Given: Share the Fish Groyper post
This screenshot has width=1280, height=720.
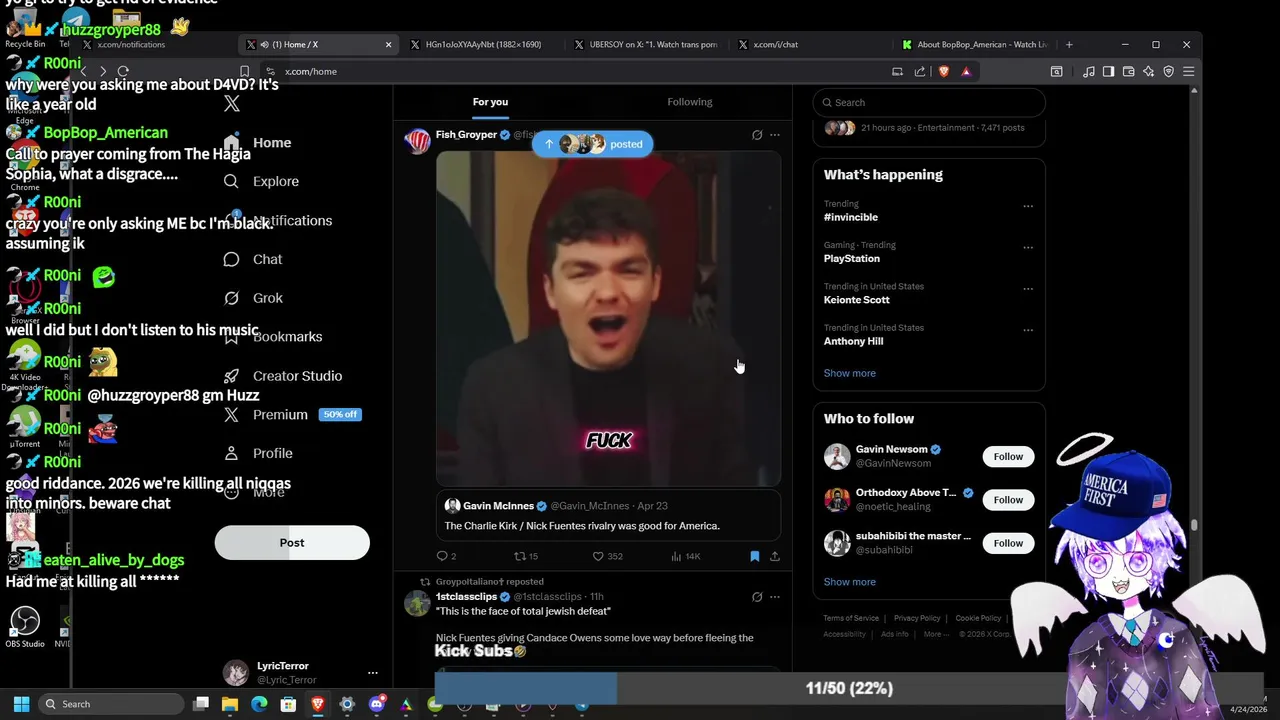Looking at the screenshot, I should (774, 556).
